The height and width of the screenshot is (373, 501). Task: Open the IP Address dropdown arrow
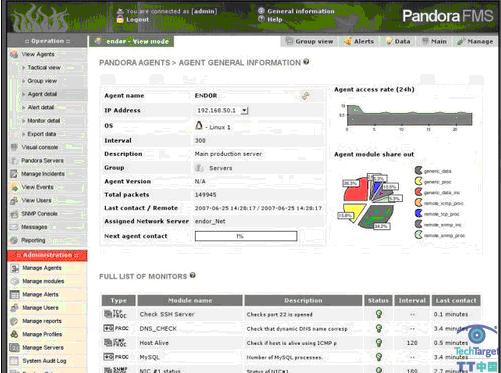coord(245,110)
